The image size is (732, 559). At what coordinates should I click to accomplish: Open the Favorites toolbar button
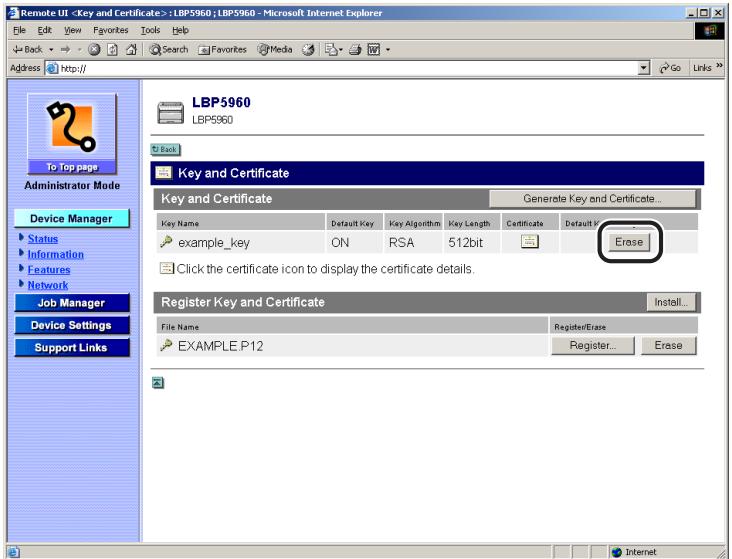point(222,50)
